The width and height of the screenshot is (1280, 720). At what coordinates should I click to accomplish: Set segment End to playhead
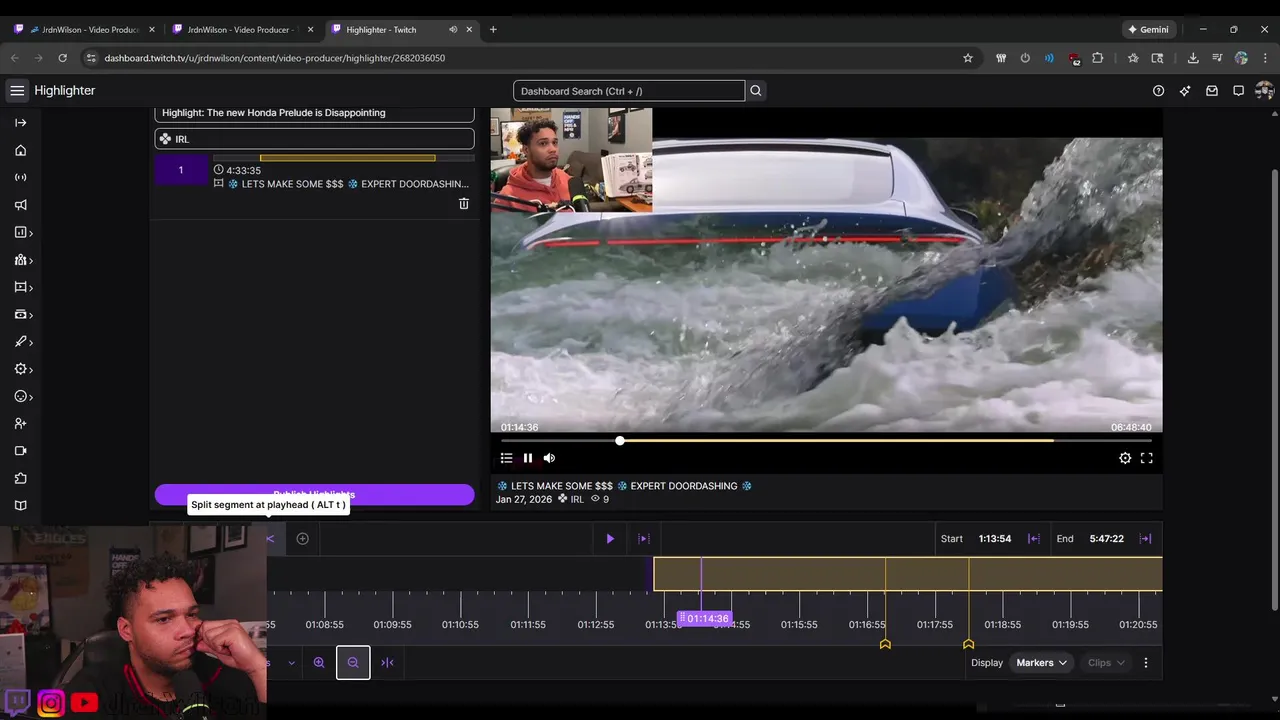[x=1145, y=538]
